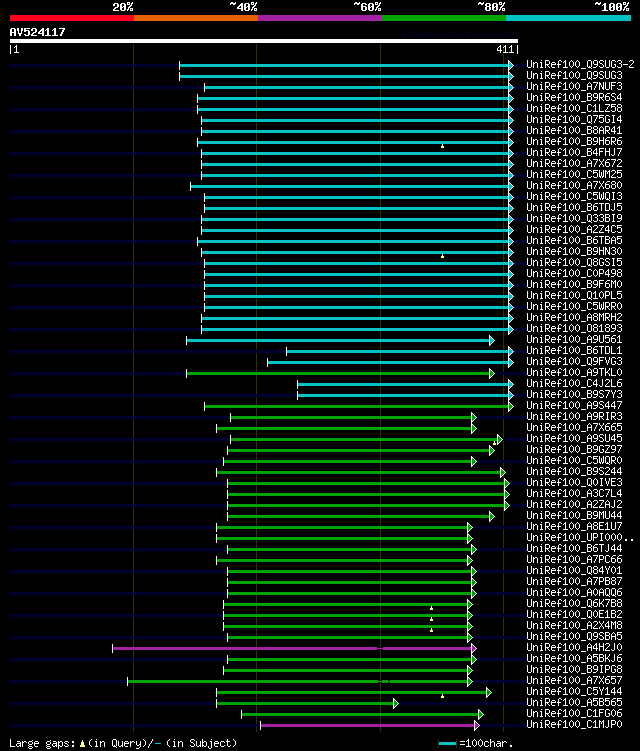Screen dimensions: 640x751
Task: Select UniRef100_A7X680 label
Action: click(574, 185)
